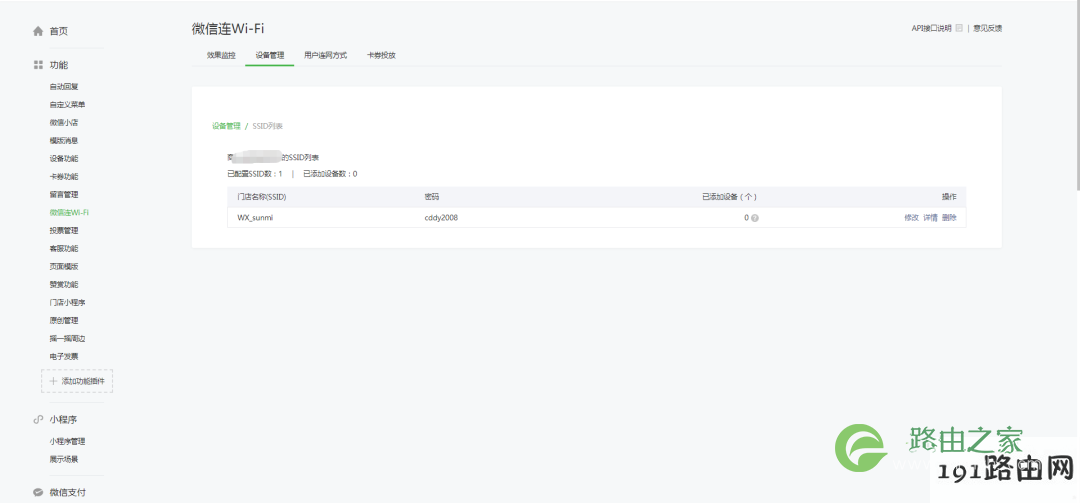
Task: Select the 设备管理 tab
Action: [269, 55]
